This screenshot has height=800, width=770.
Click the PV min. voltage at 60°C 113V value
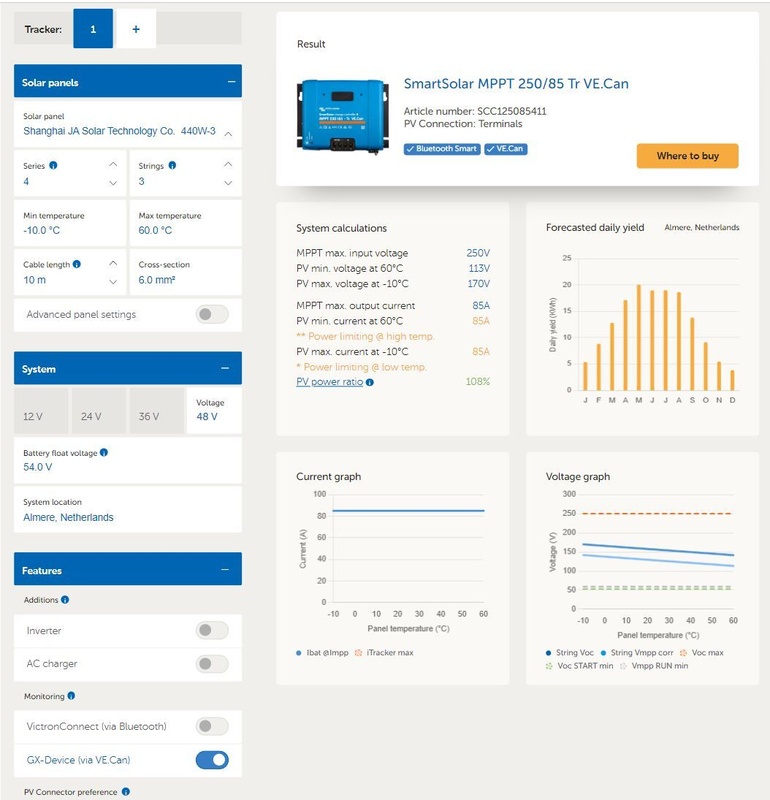[x=479, y=268]
